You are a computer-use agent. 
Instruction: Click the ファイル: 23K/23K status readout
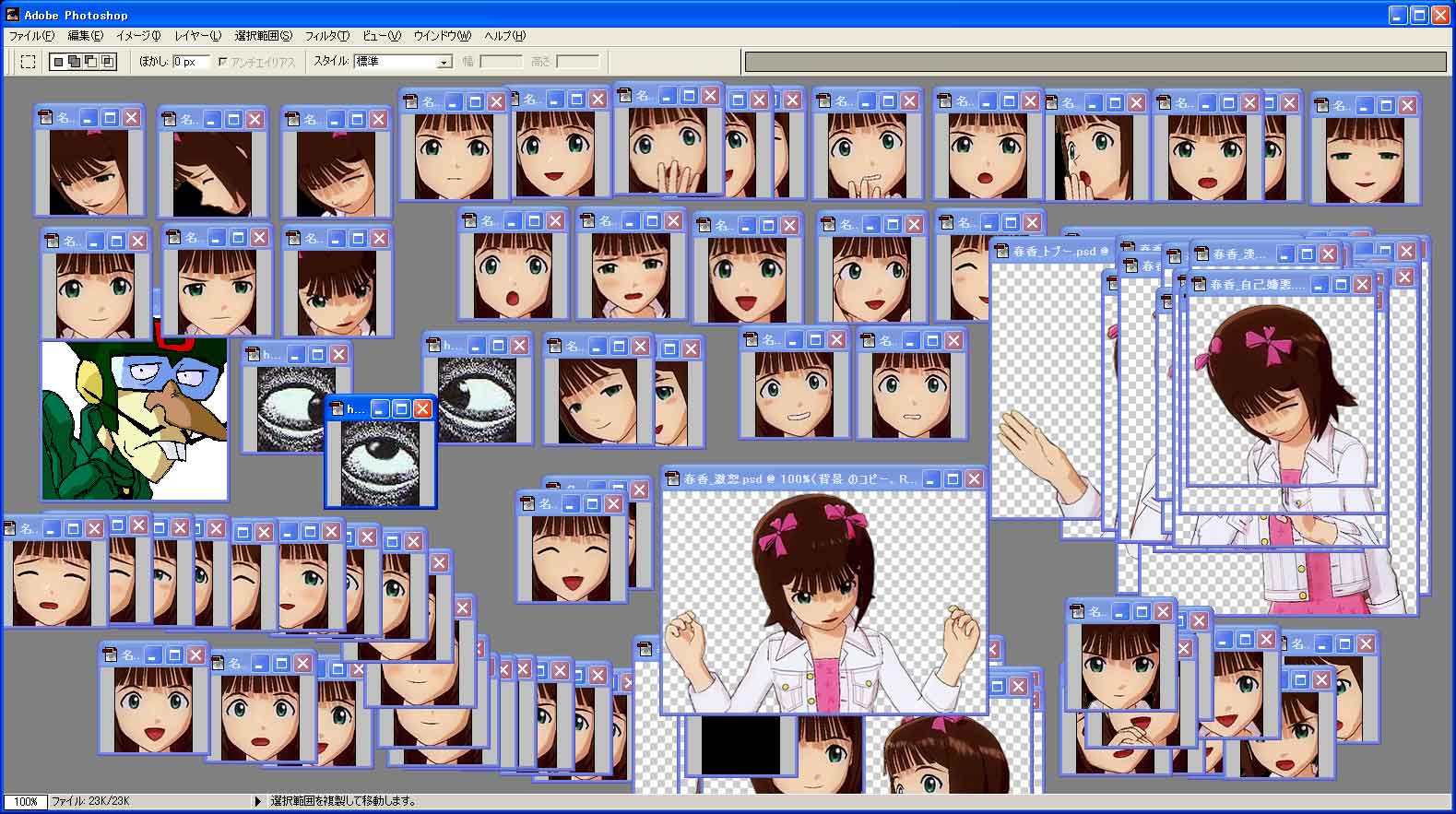coord(90,802)
